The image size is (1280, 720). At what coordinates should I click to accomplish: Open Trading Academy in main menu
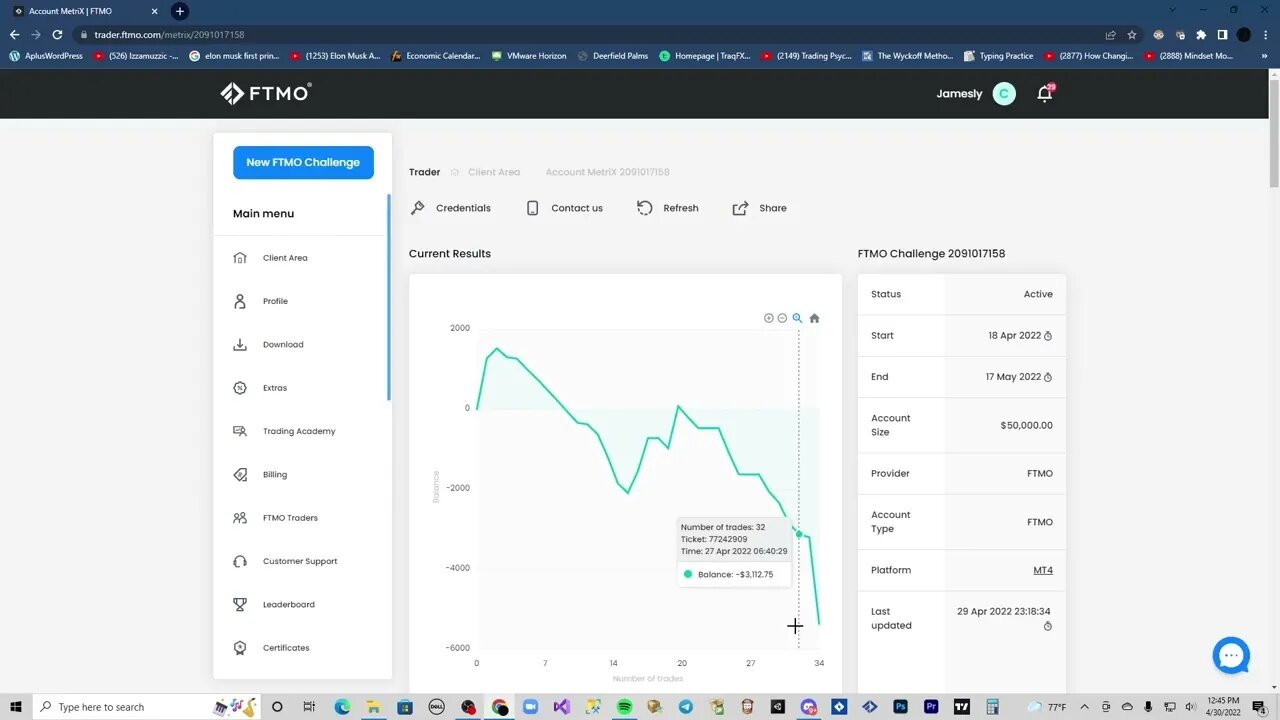(299, 431)
